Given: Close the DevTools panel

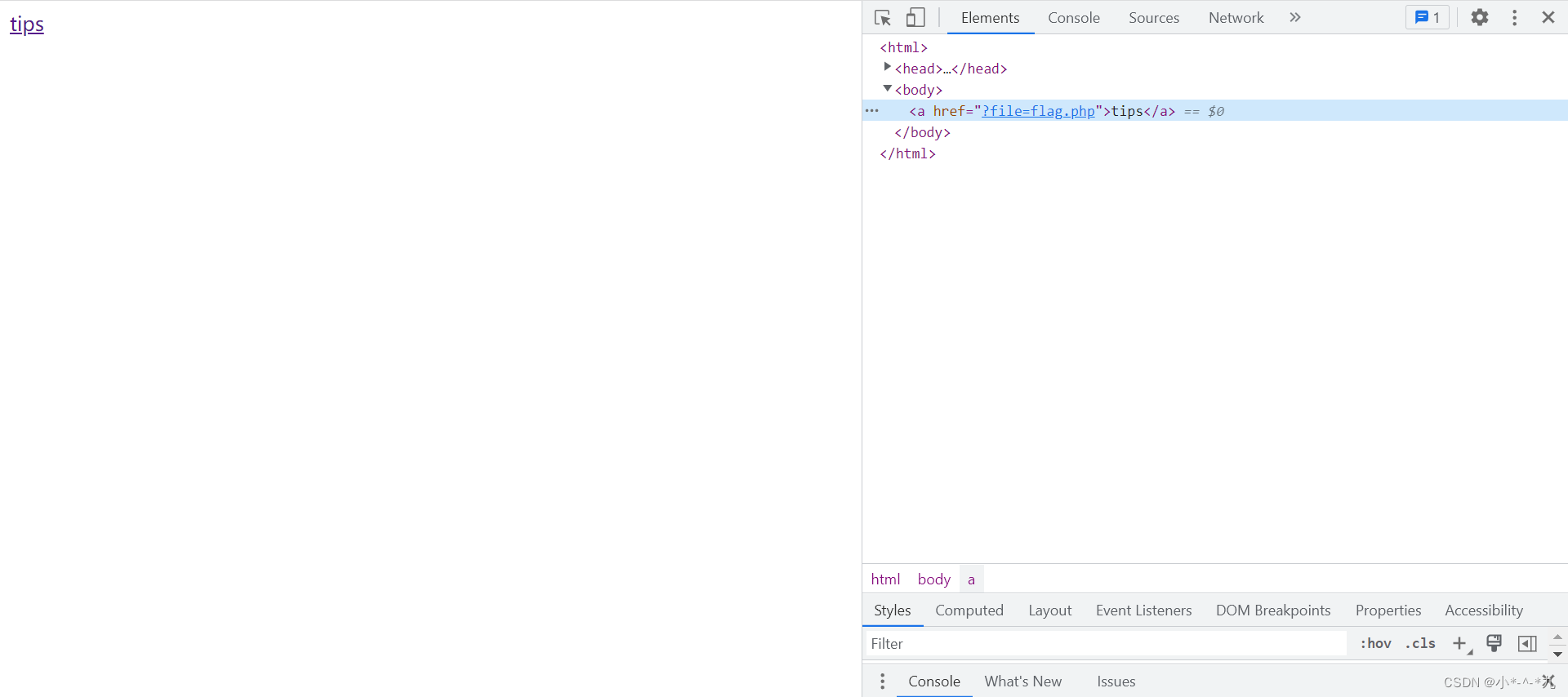Looking at the screenshot, I should click(x=1548, y=17).
